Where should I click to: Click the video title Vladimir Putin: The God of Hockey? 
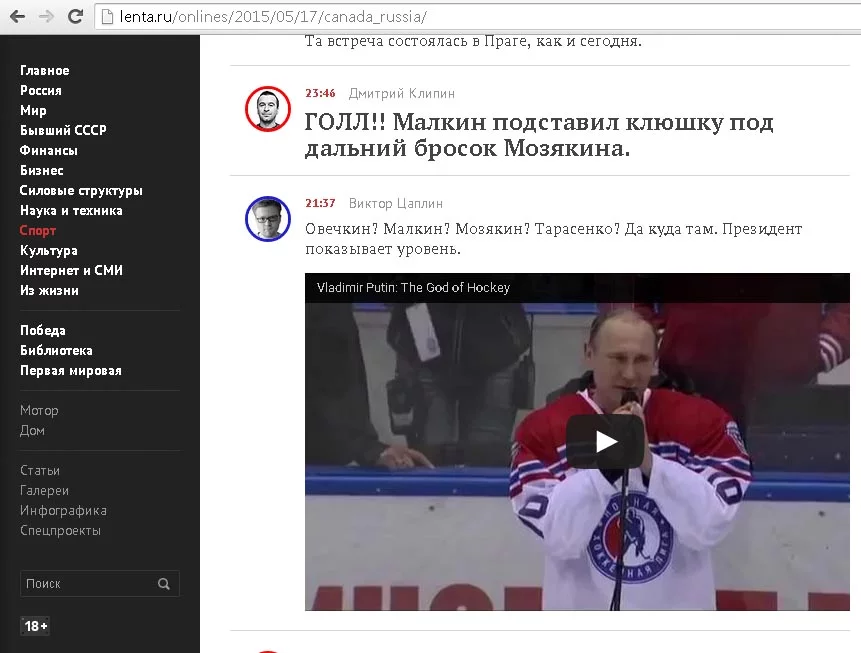413,287
